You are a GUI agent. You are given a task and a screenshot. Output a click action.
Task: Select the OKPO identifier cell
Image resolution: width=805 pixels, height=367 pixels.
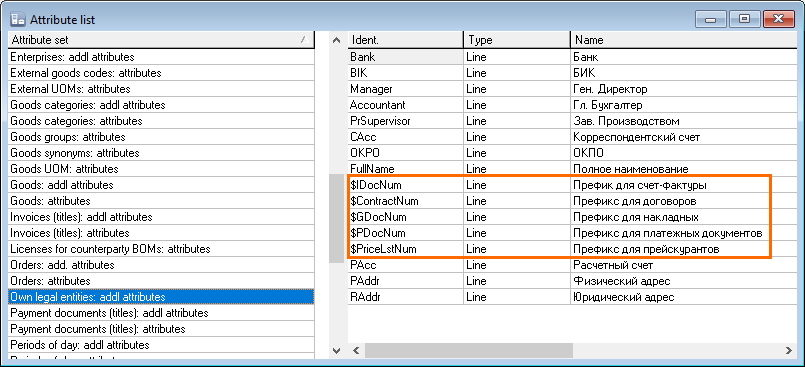tap(406, 153)
